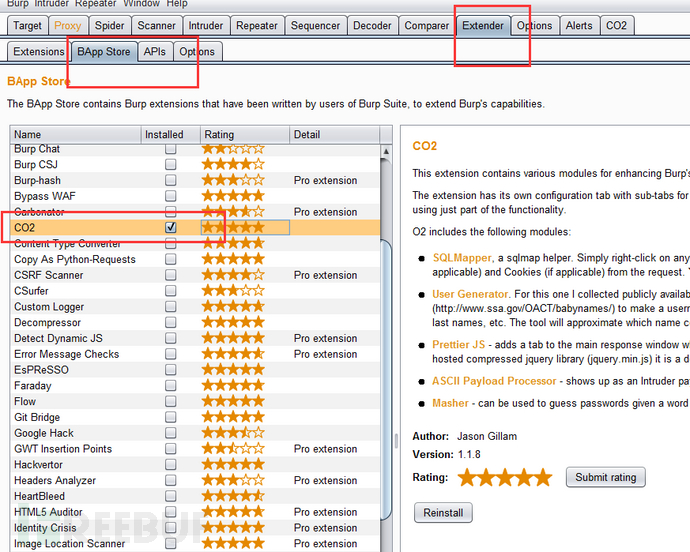The image size is (690, 552).
Task: Switch to the Proxy tab
Action: [68, 26]
